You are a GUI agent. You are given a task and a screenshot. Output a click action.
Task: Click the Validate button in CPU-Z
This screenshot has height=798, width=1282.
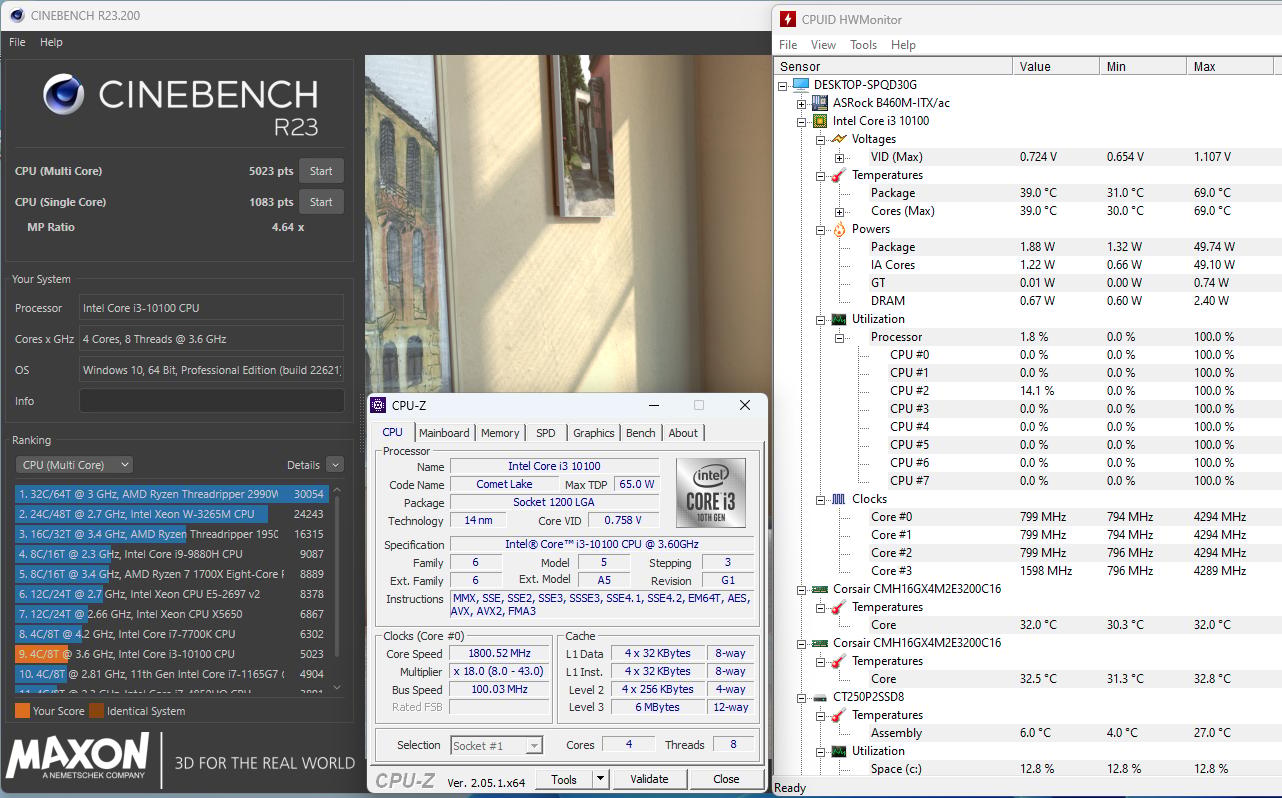(649, 779)
